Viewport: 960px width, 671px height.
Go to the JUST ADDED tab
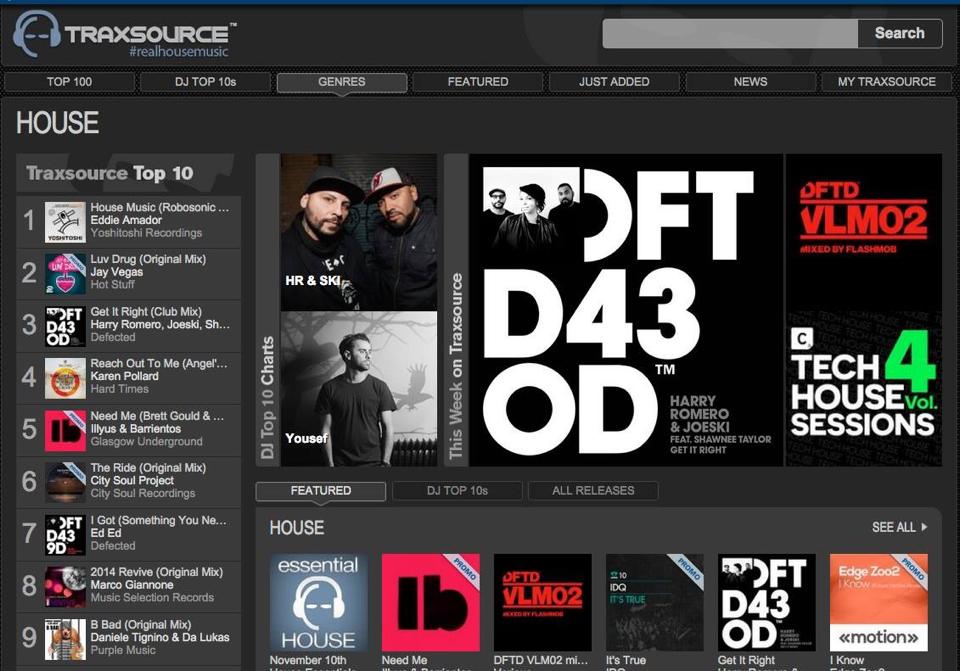pos(614,82)
